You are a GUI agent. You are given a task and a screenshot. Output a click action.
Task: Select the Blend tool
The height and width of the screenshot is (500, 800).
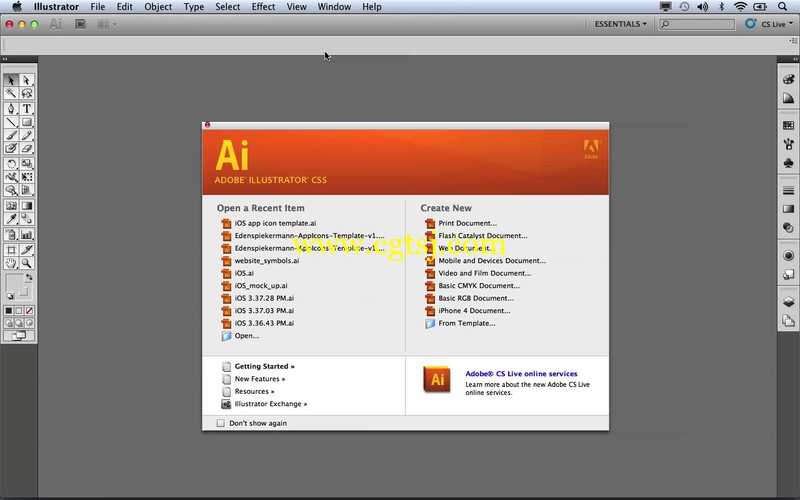click(x=27, y=219)
